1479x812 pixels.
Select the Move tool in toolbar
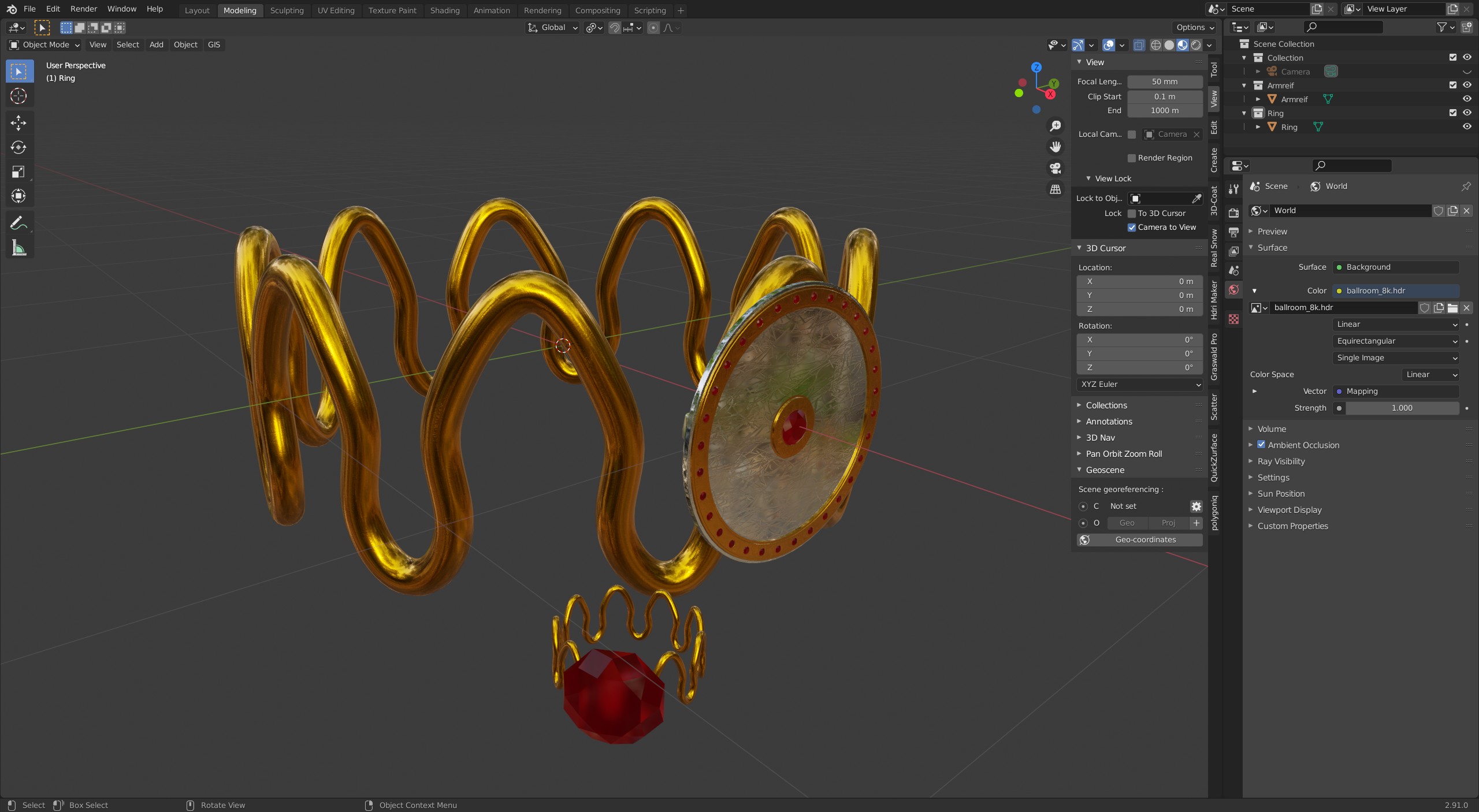pos(18,122)
